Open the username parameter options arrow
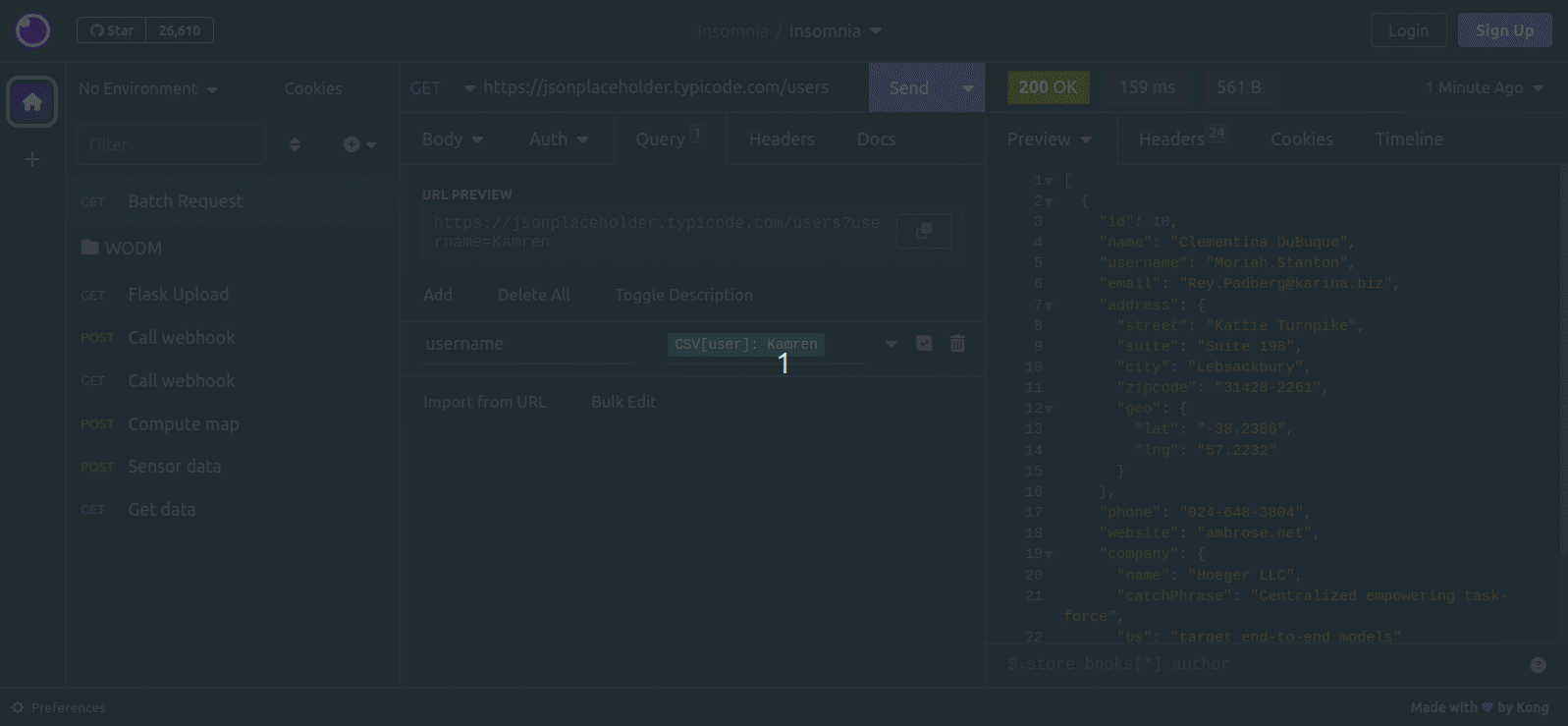The width and height of the screenshot is (1568, 726). pyautogui.click(x=891, y=344)
